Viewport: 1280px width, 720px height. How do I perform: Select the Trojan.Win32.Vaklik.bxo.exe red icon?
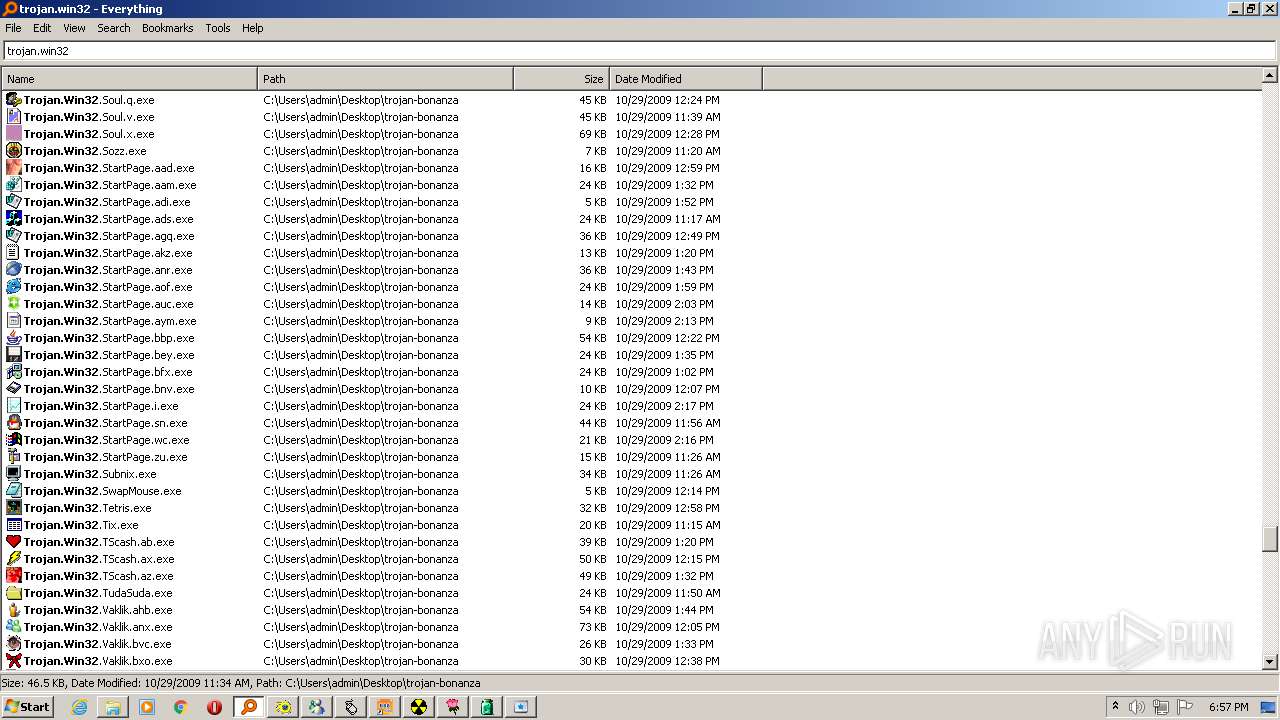point(14,661)
